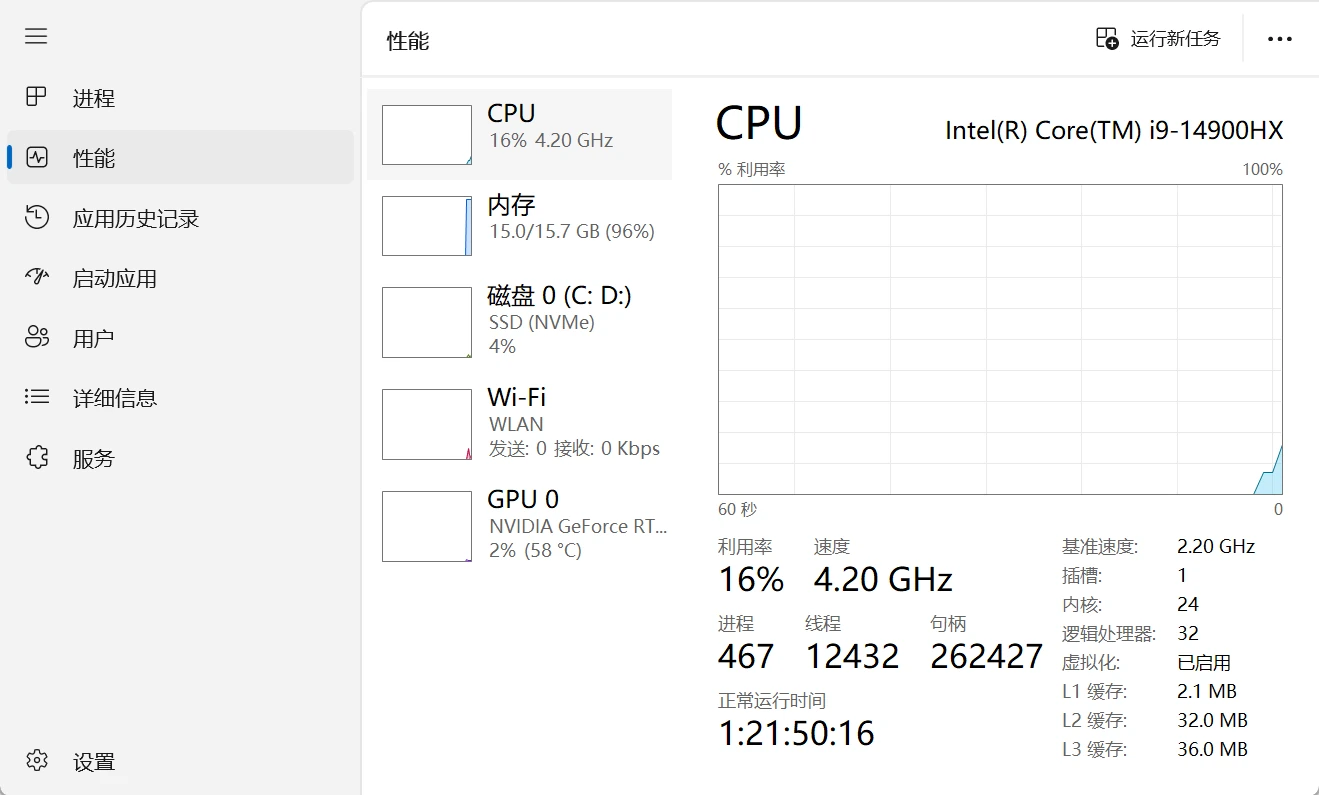
Task: Click the 详细信息 details list icon
Action: [36, 398]
